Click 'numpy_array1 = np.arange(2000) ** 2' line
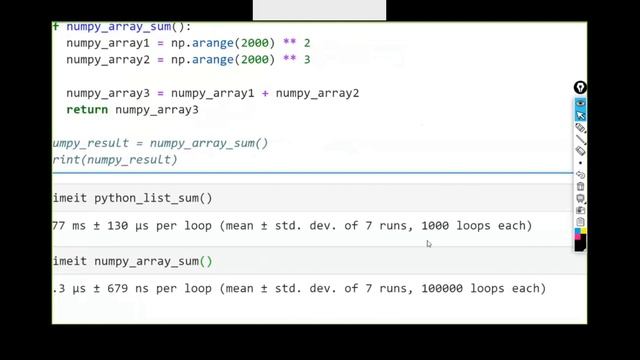This screenshot has height=360, width=640. click(x=188, y=43)
